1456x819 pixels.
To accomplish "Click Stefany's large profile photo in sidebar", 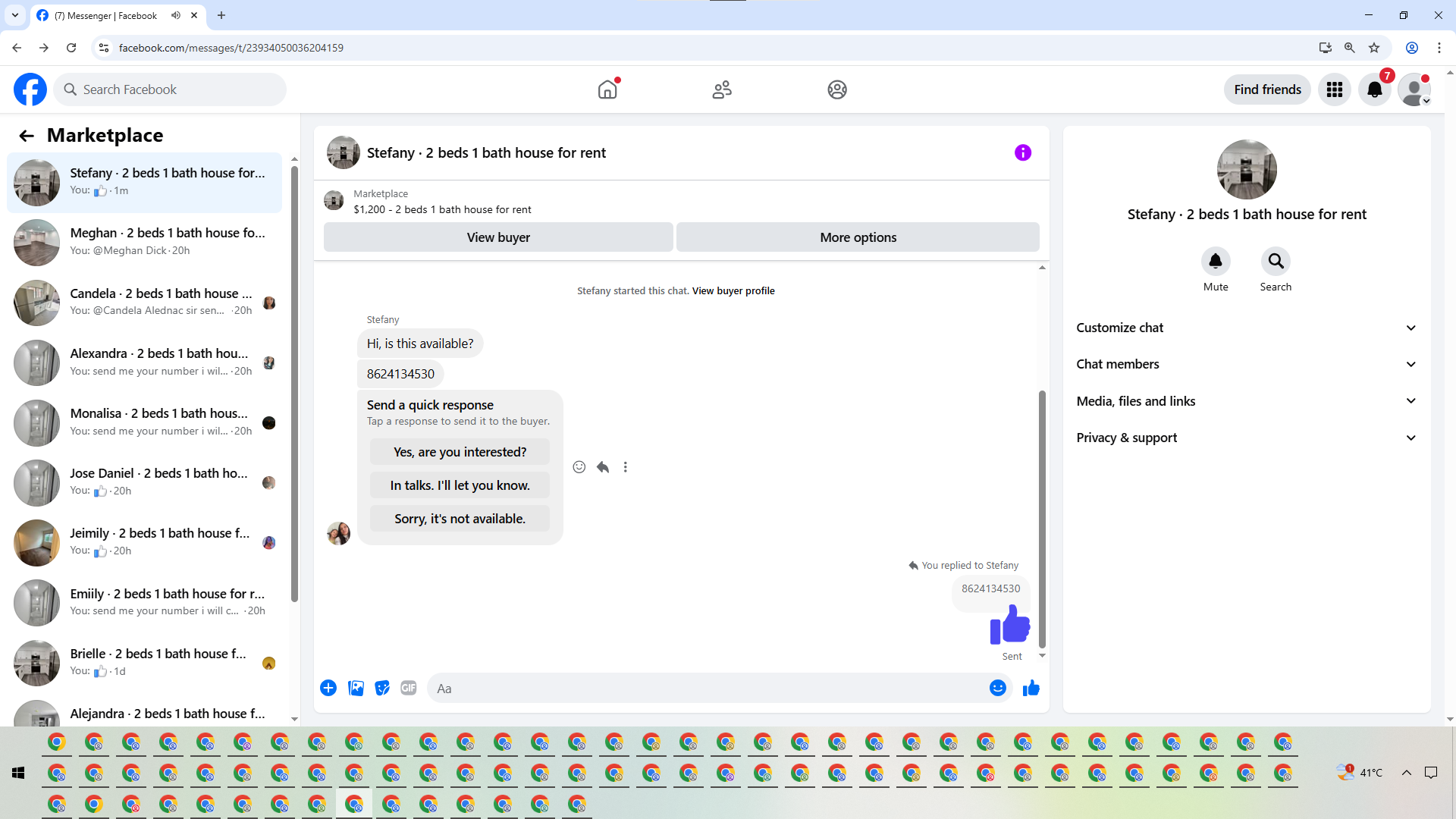I will (1247, 170).
